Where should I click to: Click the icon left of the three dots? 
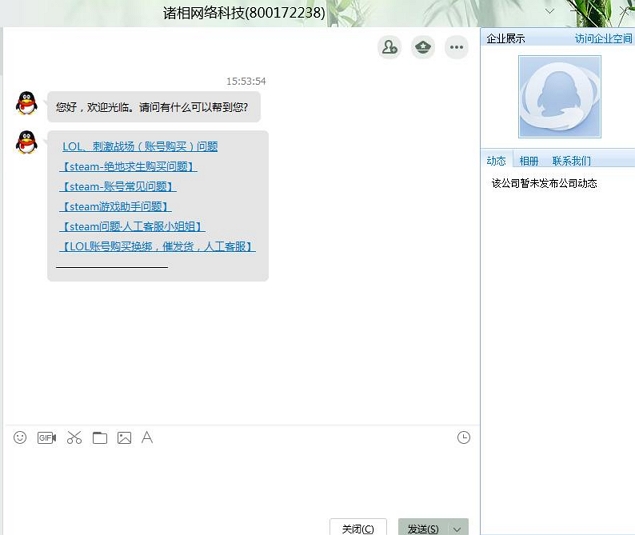423,47
